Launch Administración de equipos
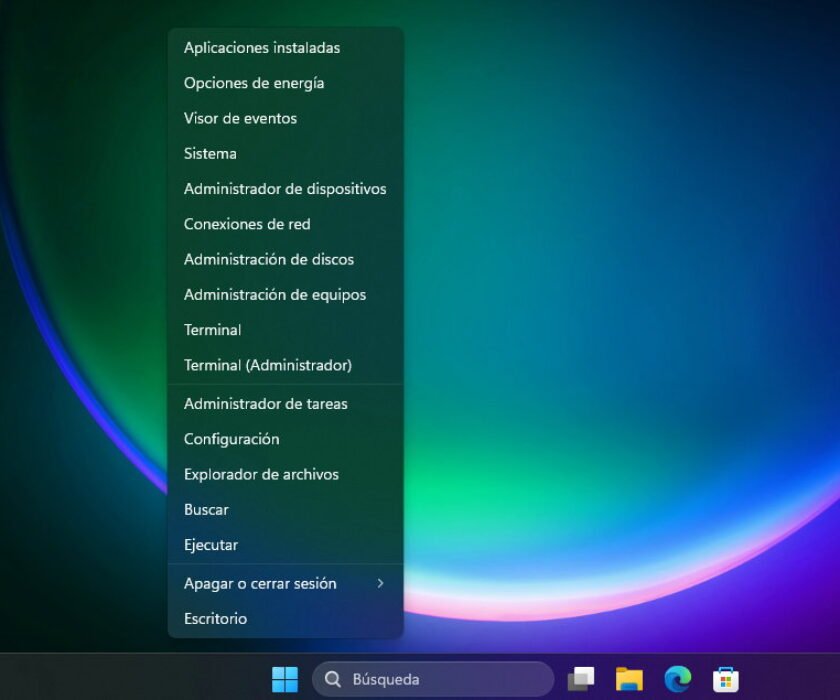Image resolution: width=840 pixels, height=700 pixels. 286,295
